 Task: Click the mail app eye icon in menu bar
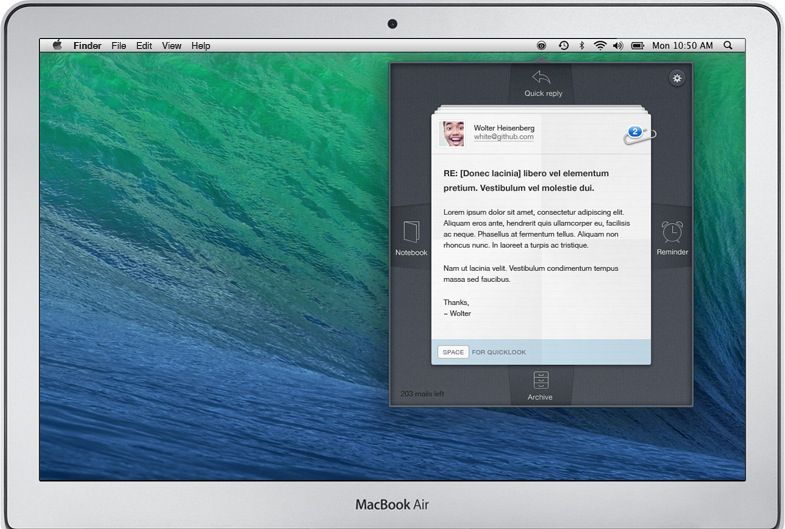pos(541,46)
